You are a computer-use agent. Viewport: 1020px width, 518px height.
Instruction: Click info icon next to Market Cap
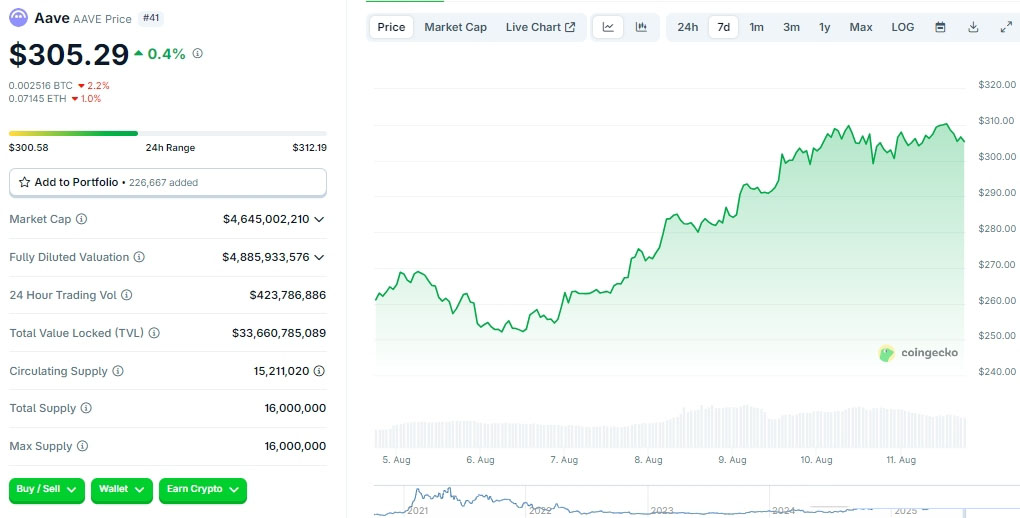tap(82, 219)
